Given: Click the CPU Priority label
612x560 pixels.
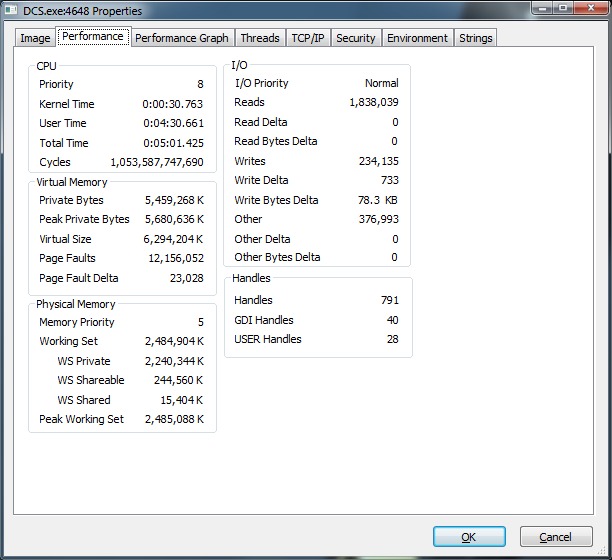Looking at the screenshot, I should click(x=56, y=84).
